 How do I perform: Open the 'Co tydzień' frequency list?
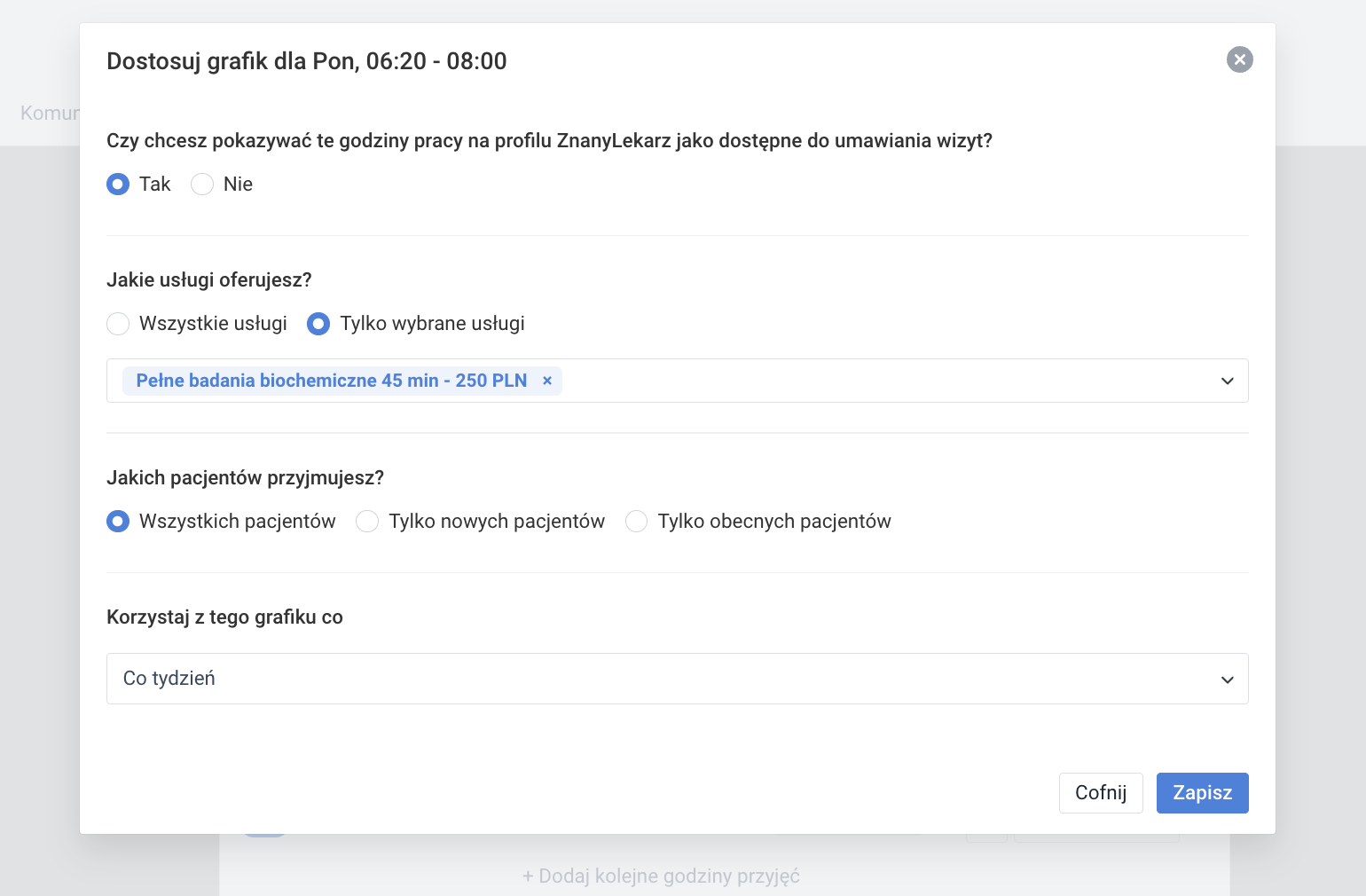pyautogui.click(x=621, y=679)
